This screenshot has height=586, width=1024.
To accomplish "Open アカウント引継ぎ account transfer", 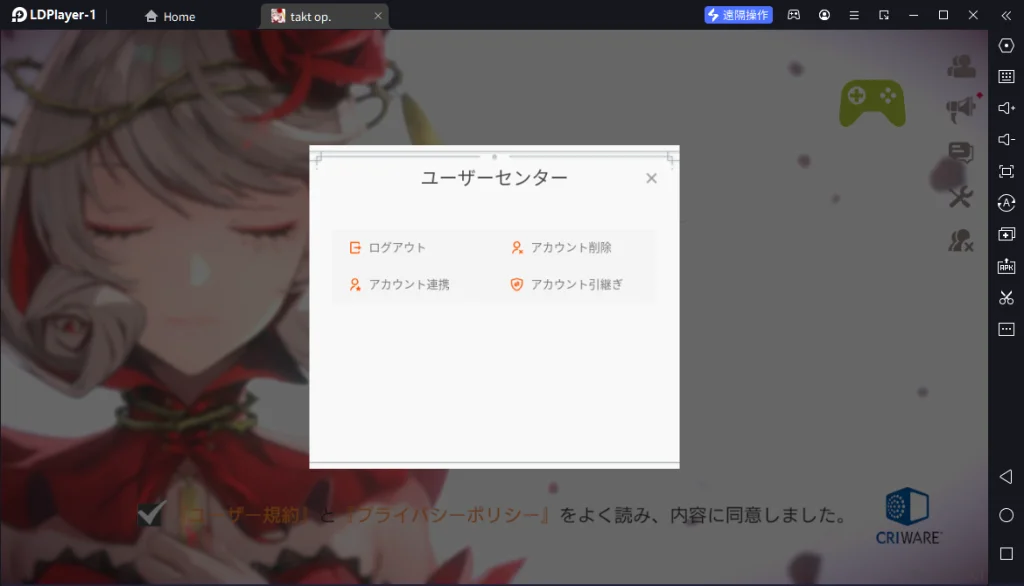I will (x=566, y=284).
